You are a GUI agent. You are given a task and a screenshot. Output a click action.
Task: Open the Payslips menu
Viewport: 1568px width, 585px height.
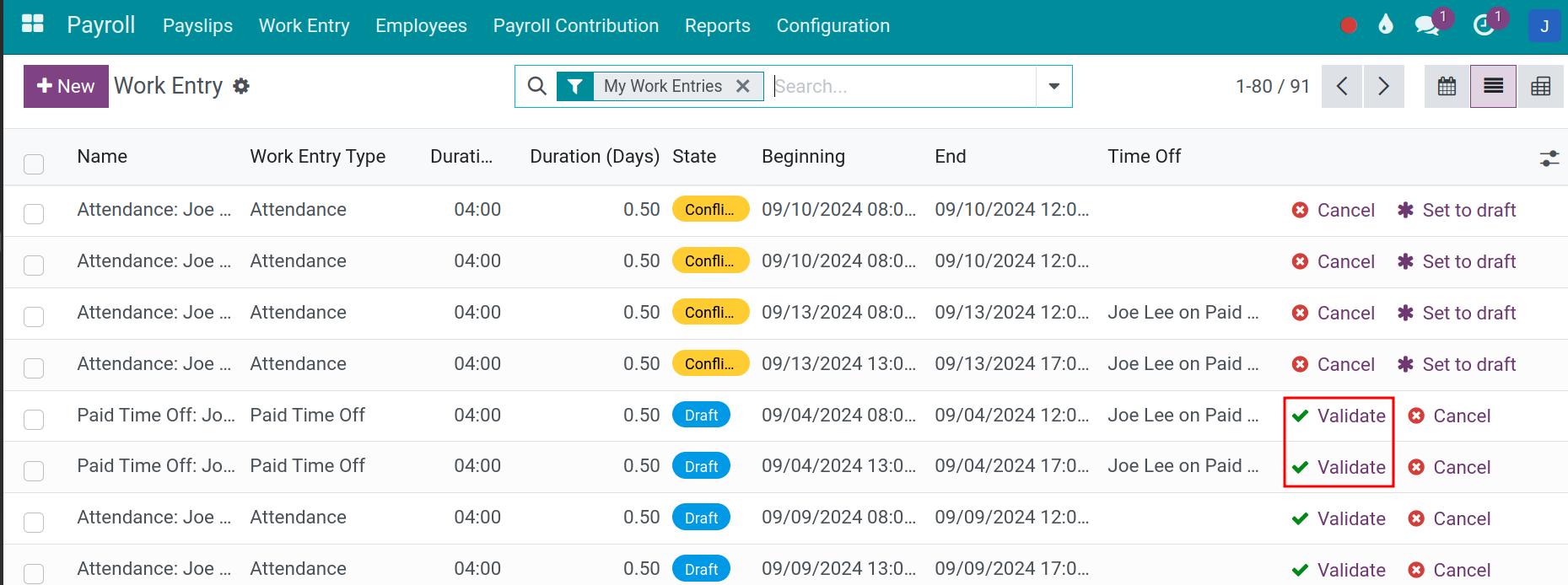[197, 25]
